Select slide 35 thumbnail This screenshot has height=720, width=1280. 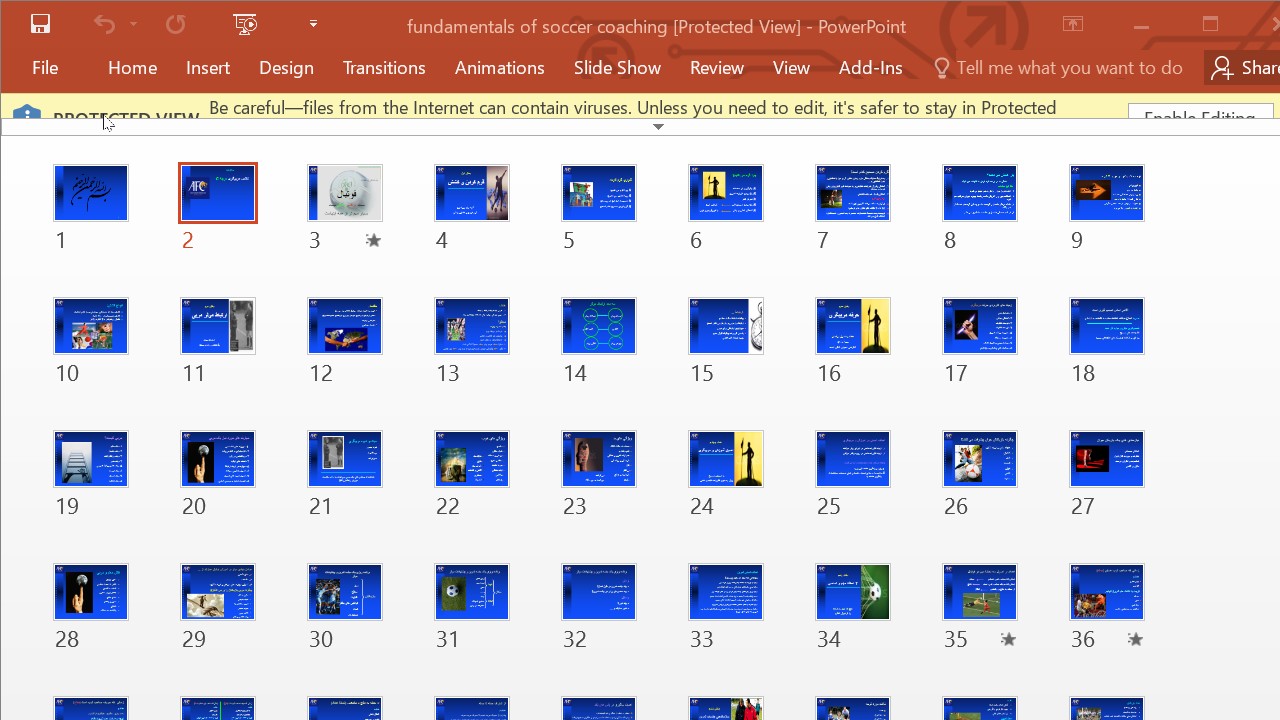[x=980, y=592]
